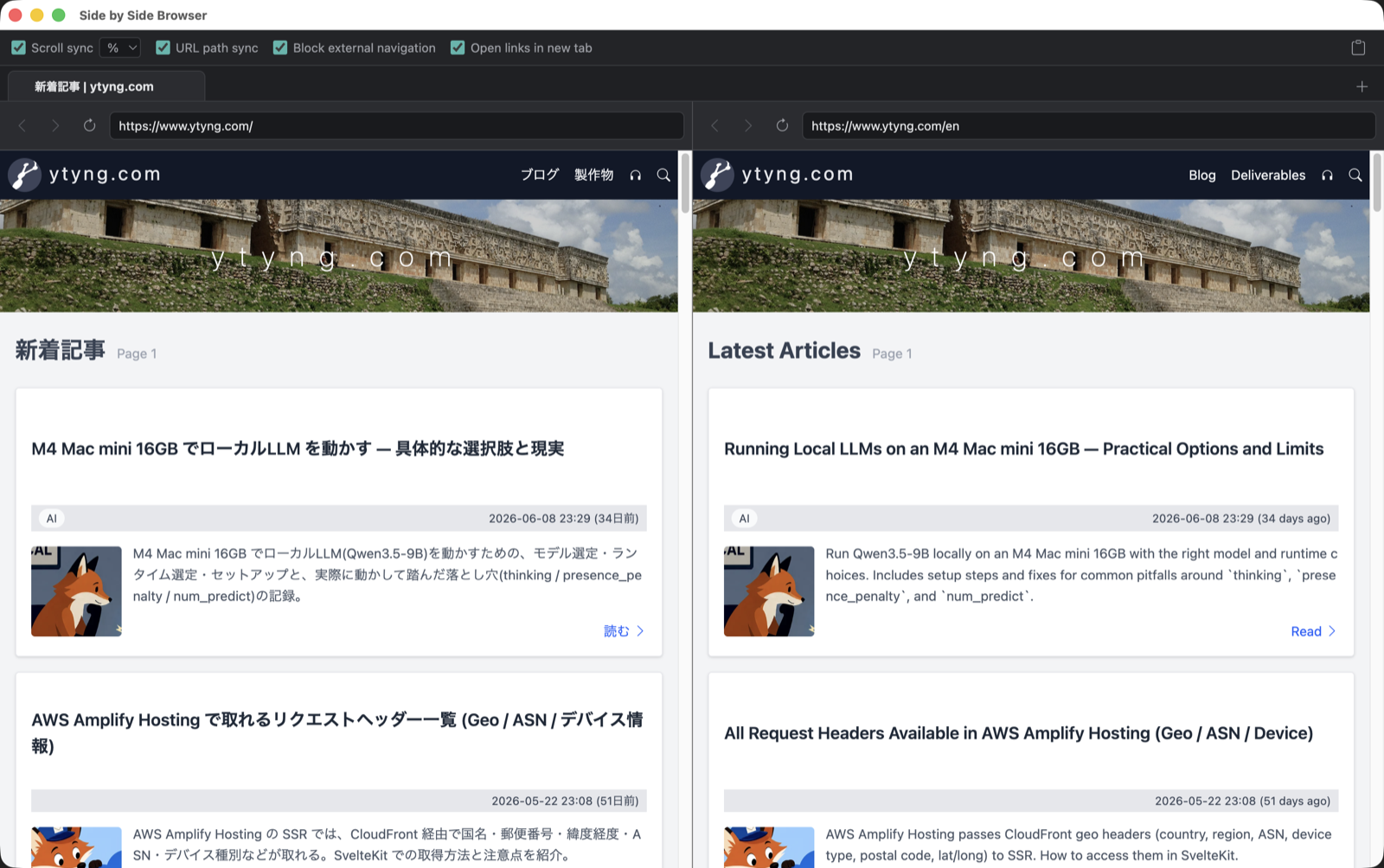Open search icon in right pane header

[x=1355, y=175]
